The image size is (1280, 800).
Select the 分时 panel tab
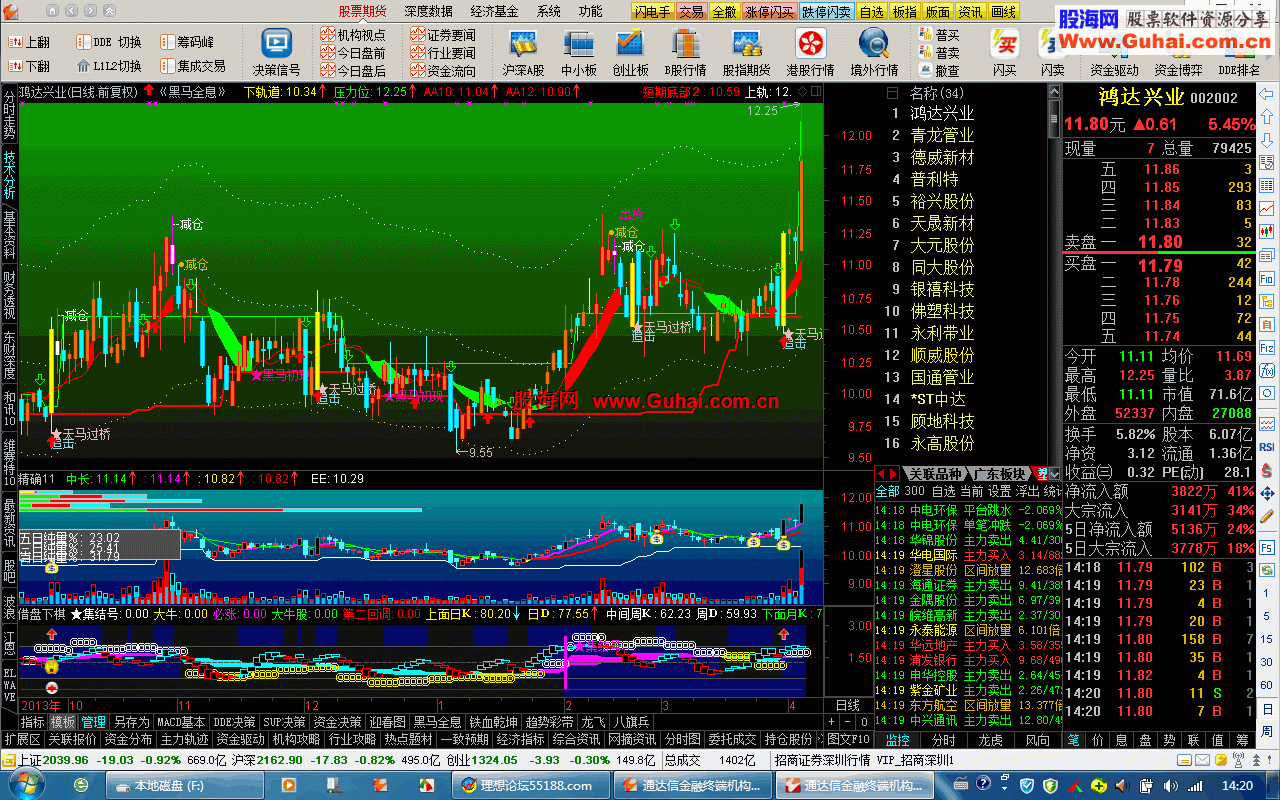(x=943, y=740)
